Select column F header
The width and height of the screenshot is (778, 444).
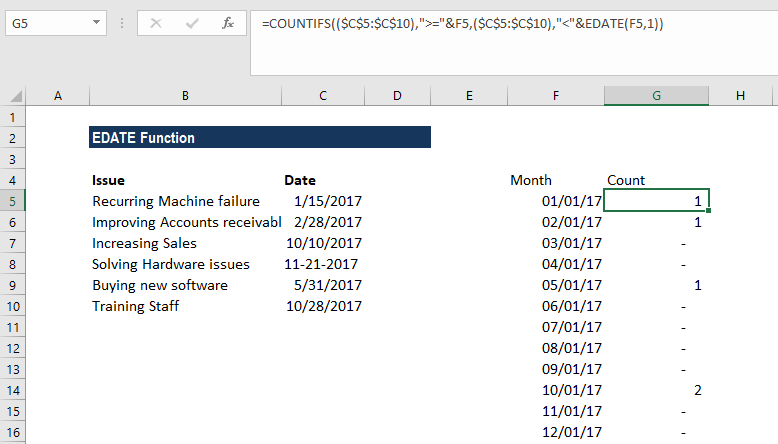[555, 95]
